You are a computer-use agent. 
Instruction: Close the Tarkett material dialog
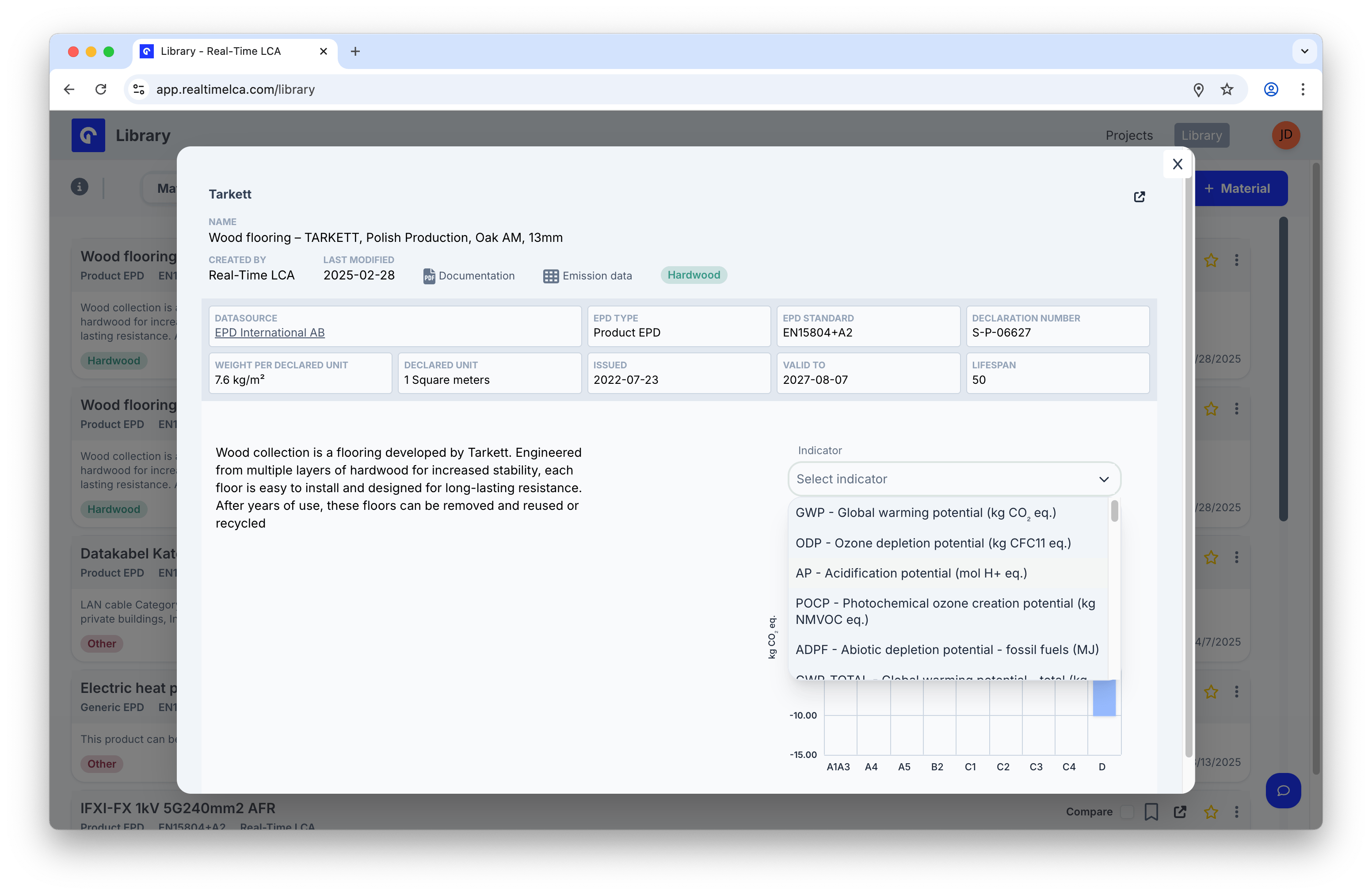(1177, 164)
